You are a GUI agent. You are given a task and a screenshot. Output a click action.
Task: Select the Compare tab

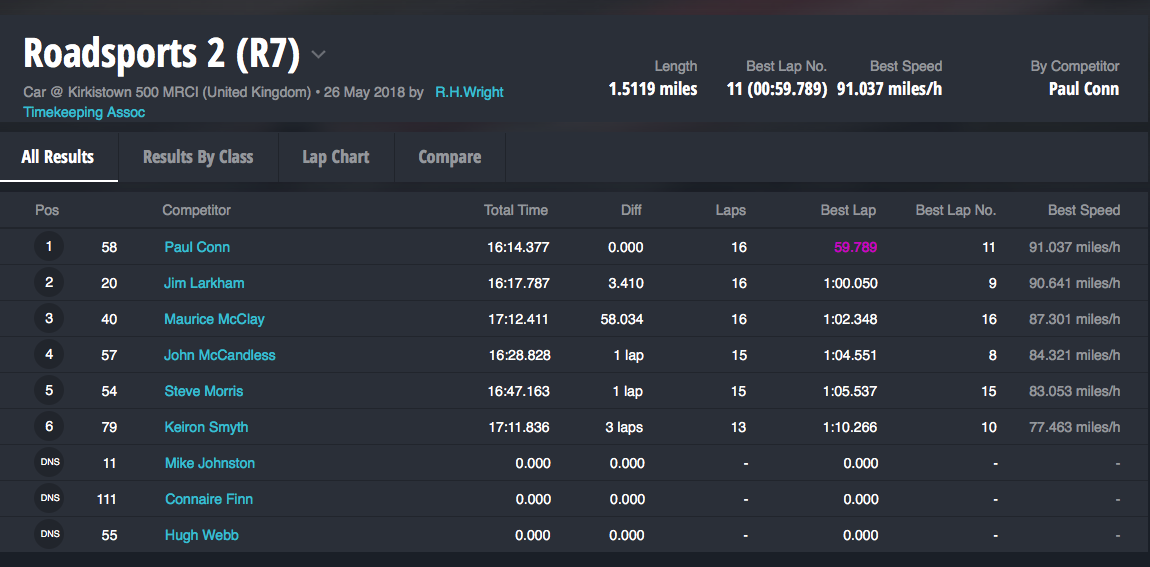[x=449, y=157]
